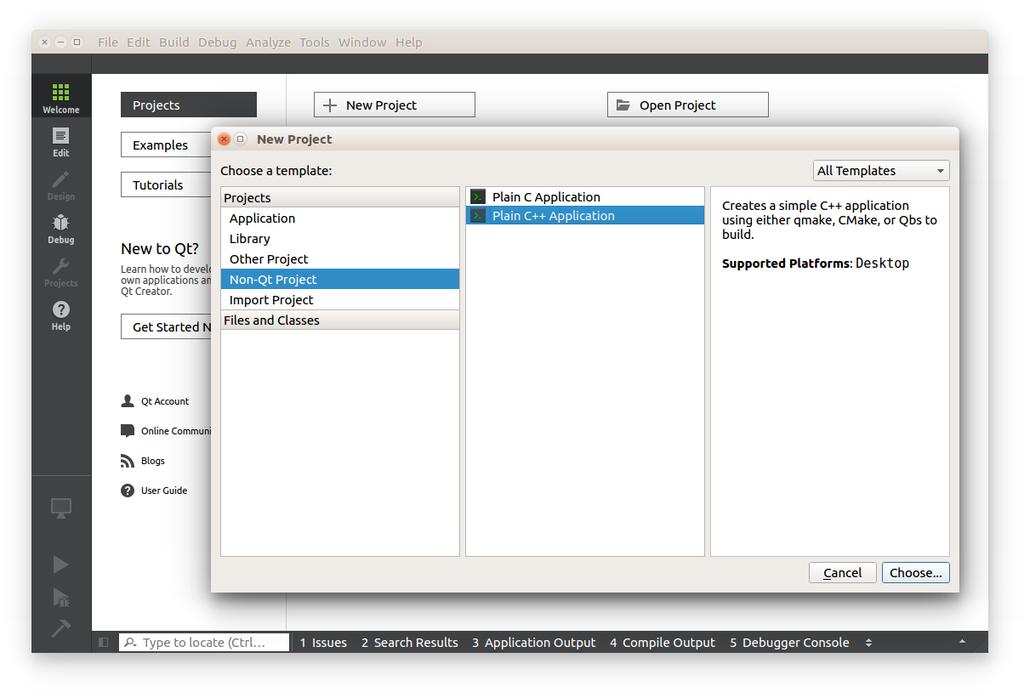This screenshot has width=1024, height=692.
Task: Click the Qt Account person icon
Action: click(127, 401)
